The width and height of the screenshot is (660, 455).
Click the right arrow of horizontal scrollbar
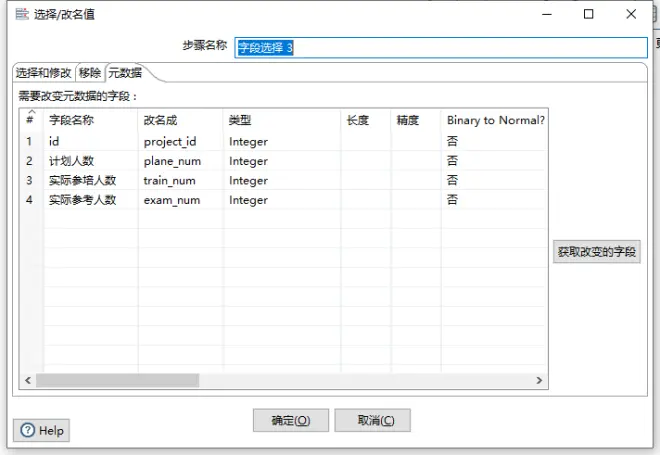click(x=539, y=380)
